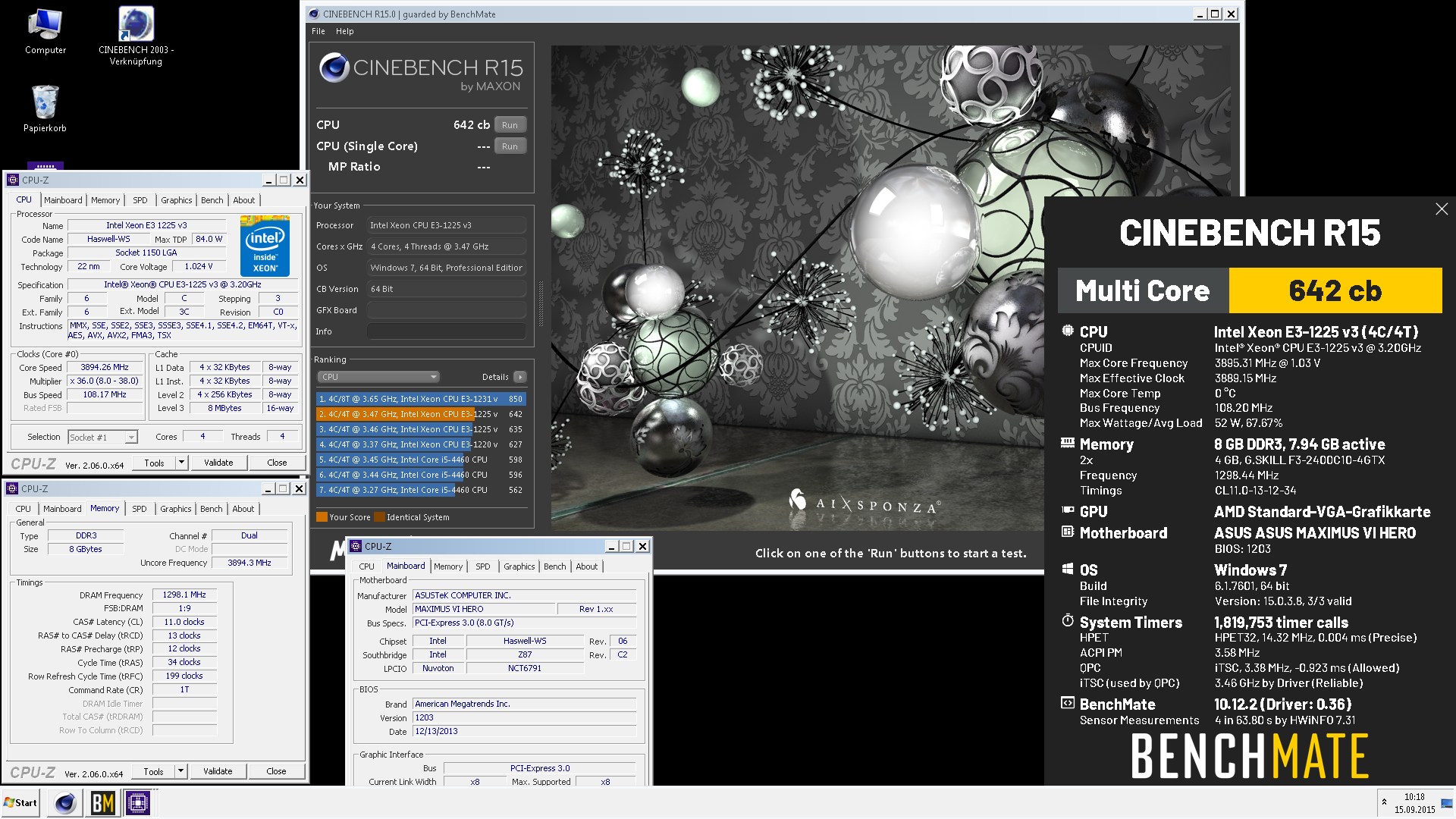Click the Cinebench R15 logo sphere
This screenshot has height=819, width=1456.
(334, 67)
